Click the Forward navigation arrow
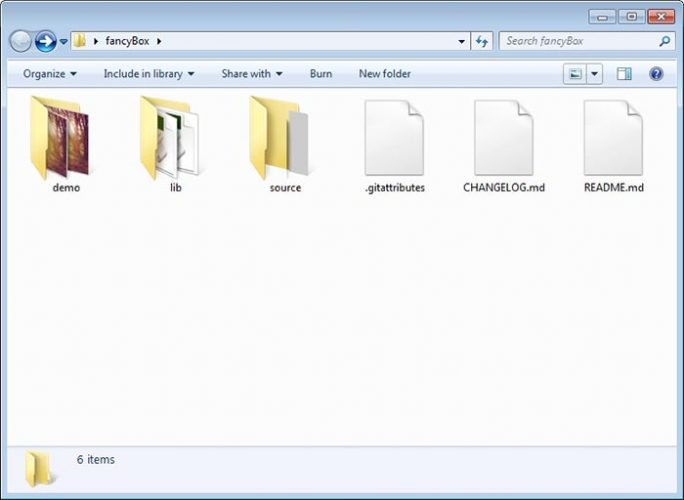 (x=45, y=41)
